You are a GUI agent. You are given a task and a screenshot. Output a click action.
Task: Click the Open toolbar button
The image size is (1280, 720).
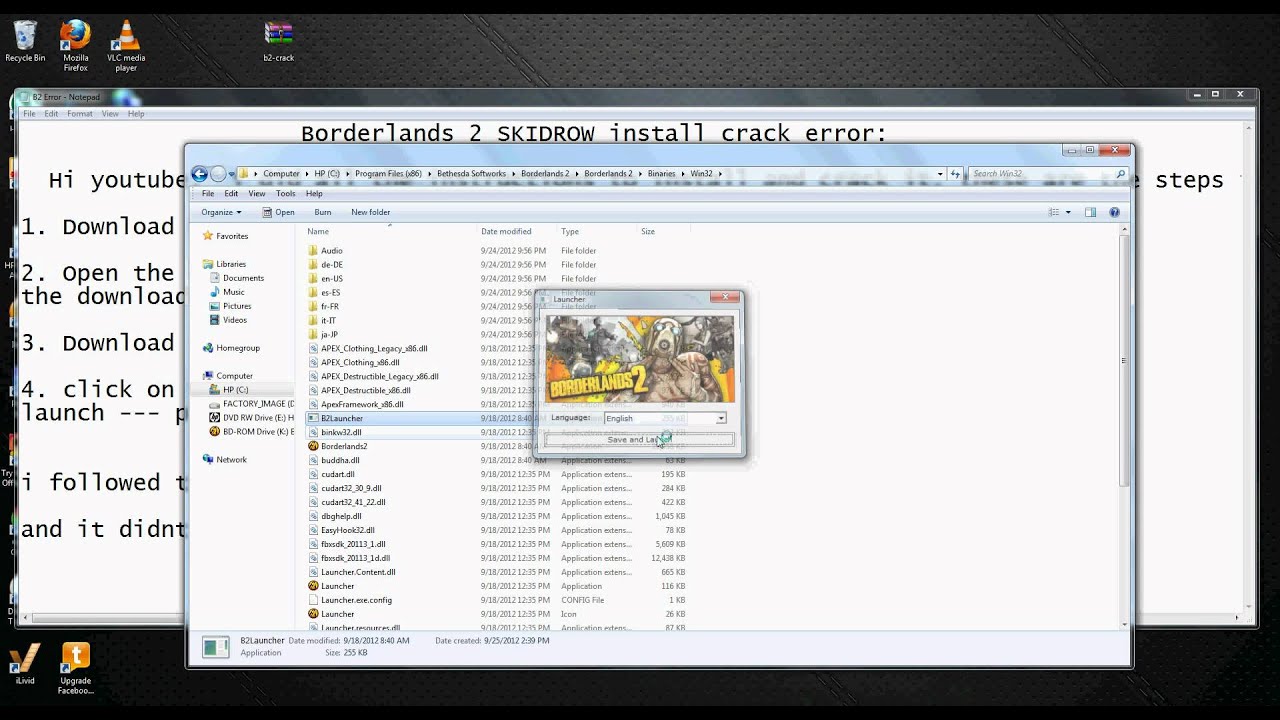click(279, 212)
